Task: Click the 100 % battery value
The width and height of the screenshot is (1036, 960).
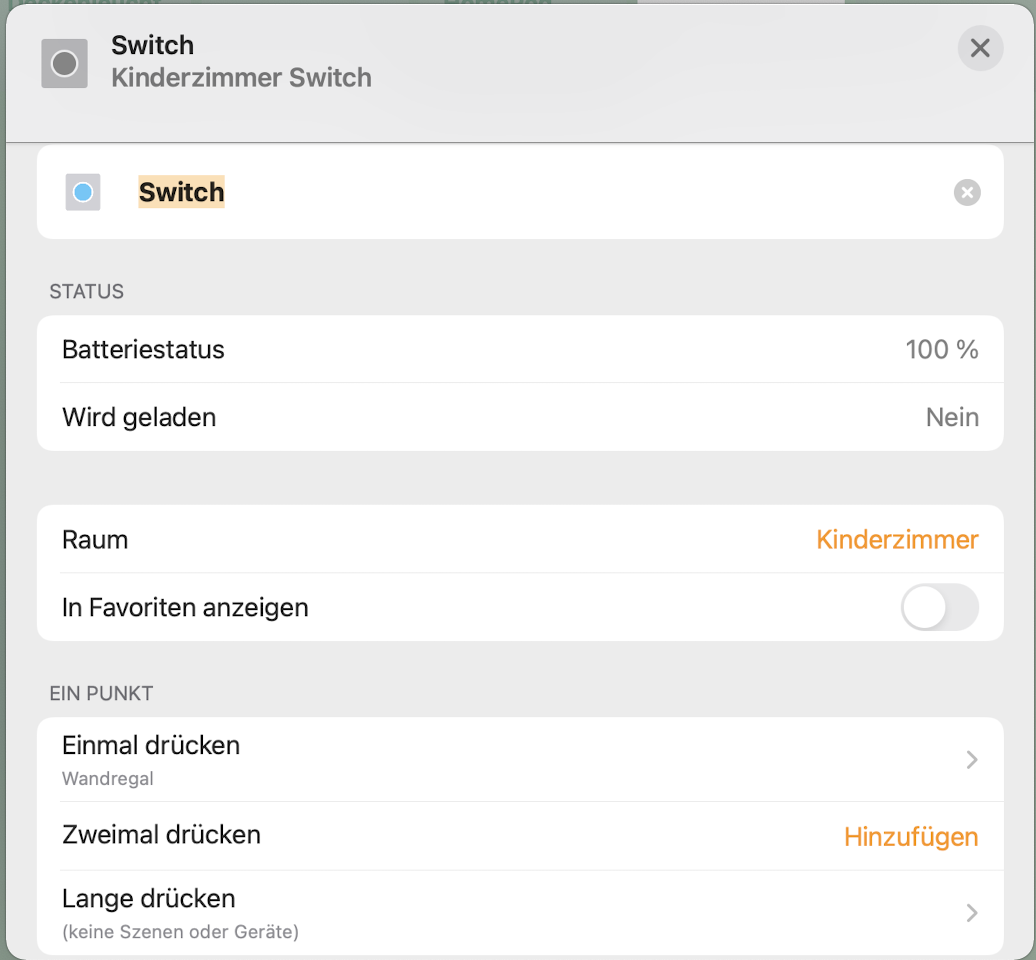Action: point(941,350)
